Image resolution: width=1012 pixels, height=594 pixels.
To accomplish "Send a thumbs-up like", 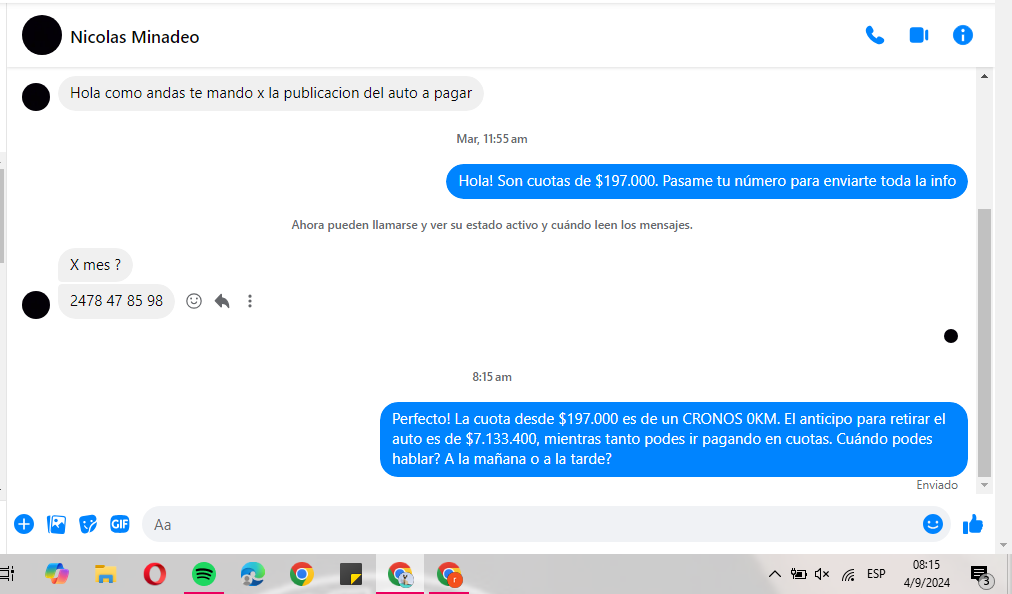I will click(973, 524).
